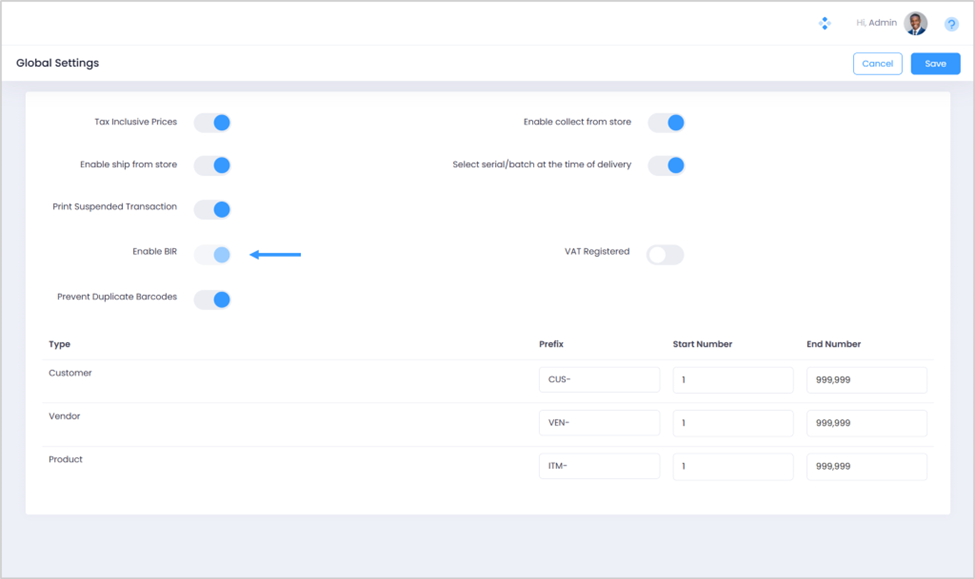Toggle Tax Inclusive Prices switch
This screenshot has height=579, width=975.
point(212,123)
